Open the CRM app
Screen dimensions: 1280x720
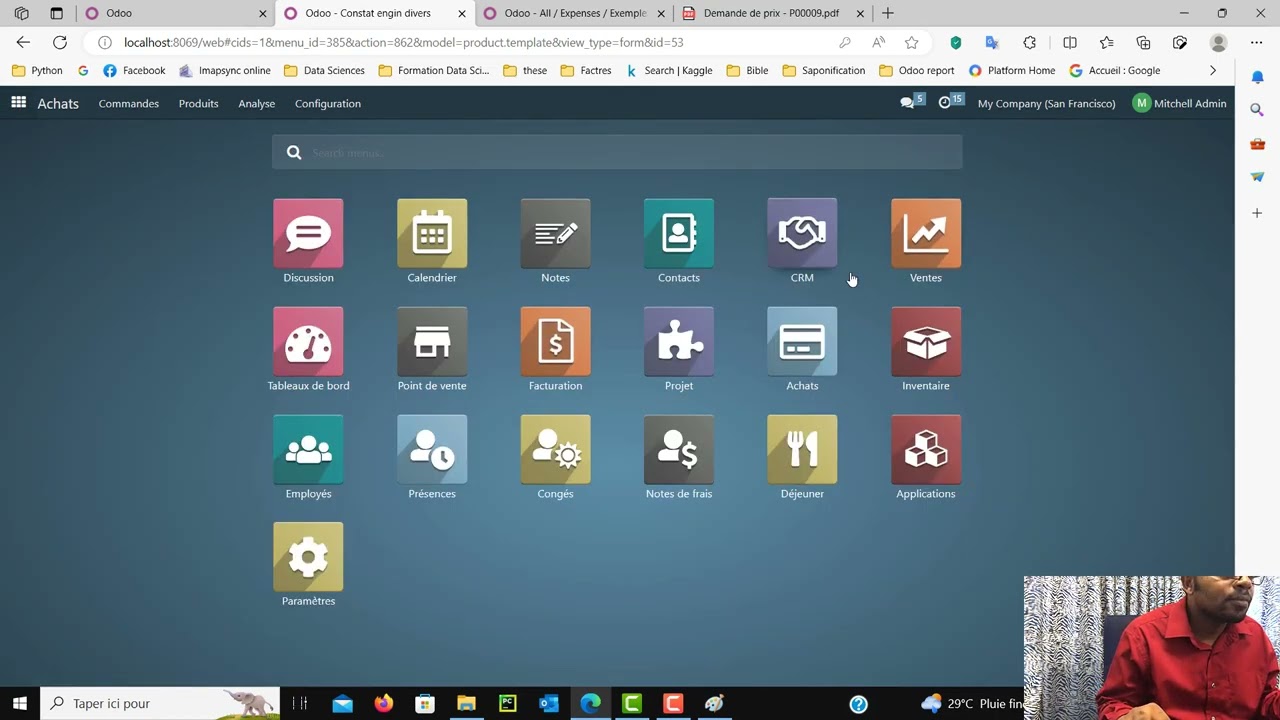point(802,234)
